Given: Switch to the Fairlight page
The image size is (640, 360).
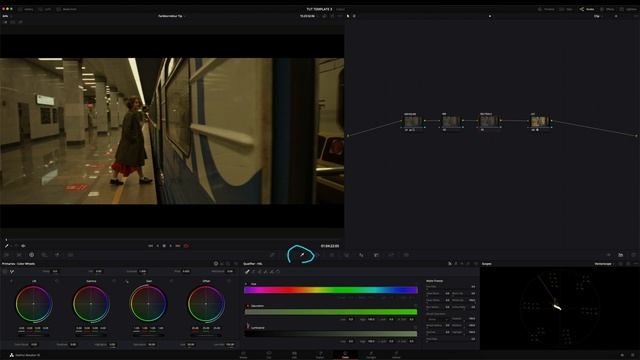Looking at the screenshot, I should [x=371, y=355].
